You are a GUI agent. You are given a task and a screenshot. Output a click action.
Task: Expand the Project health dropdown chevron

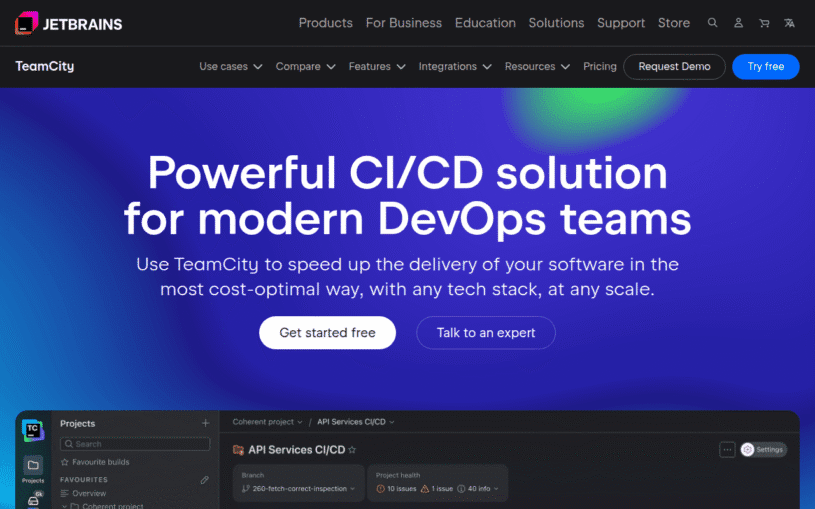tap(496, 489)
